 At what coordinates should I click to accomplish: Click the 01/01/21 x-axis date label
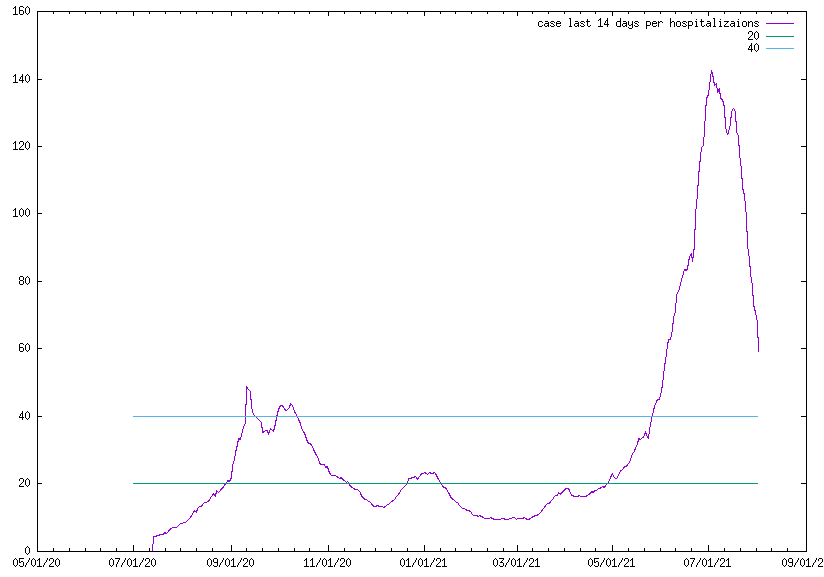(x=424, y=563)
